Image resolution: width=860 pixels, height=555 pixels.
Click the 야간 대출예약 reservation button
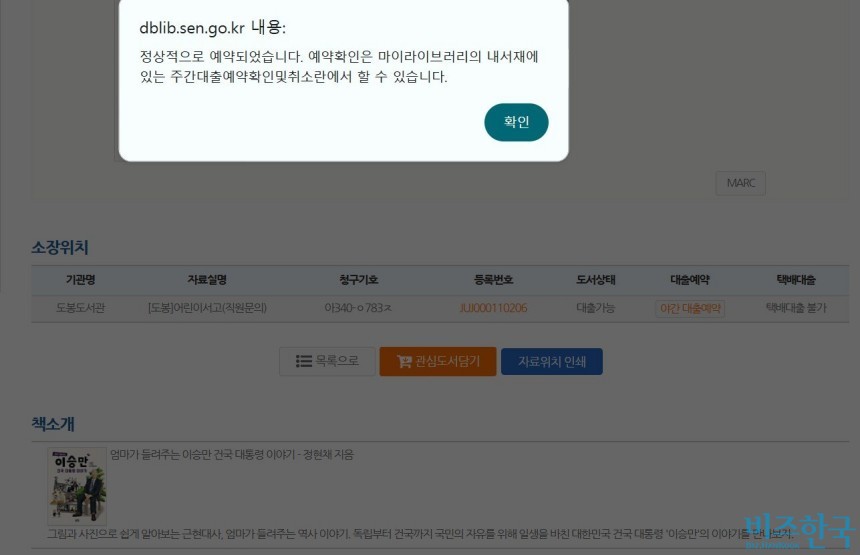pos(690,308)
